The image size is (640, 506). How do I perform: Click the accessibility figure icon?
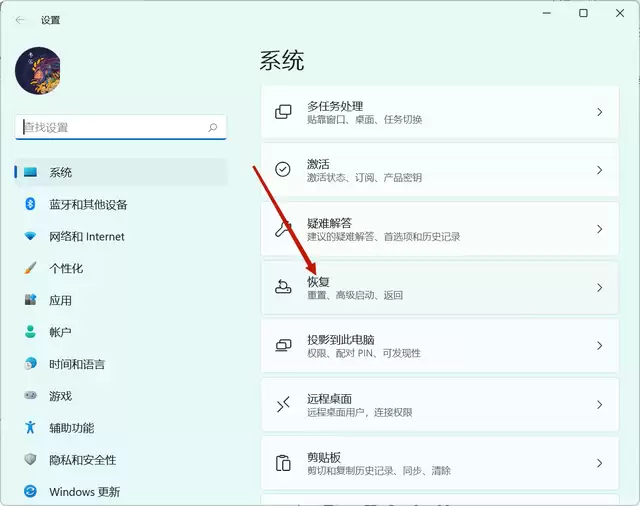pos(30,427)
